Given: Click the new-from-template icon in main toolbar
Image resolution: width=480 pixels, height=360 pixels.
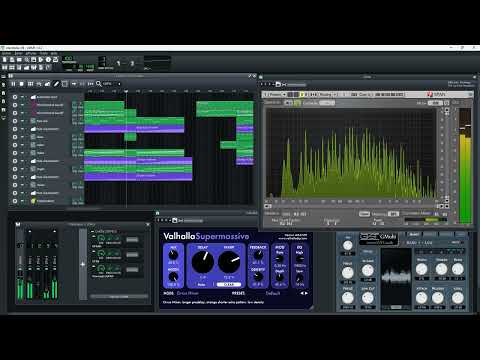Looking at the screenshot, I should pyautogui.click(x=12, y=60).
